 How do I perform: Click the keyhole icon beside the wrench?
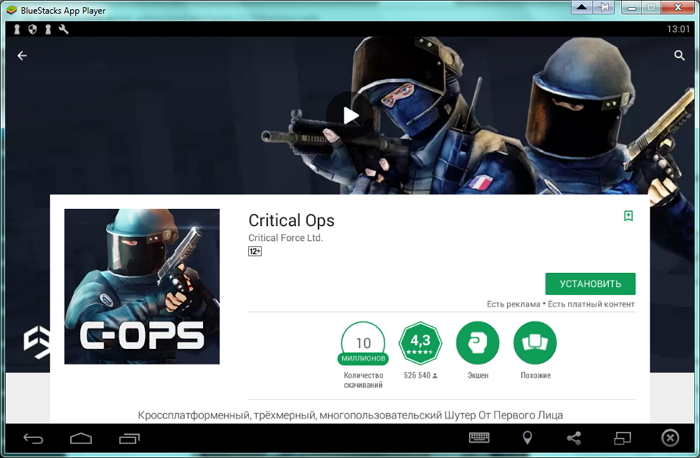pos(48,29)
